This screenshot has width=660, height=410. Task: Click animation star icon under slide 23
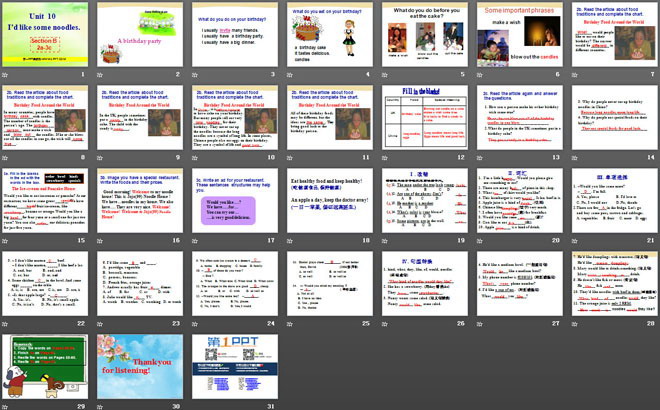pos(100,325)
